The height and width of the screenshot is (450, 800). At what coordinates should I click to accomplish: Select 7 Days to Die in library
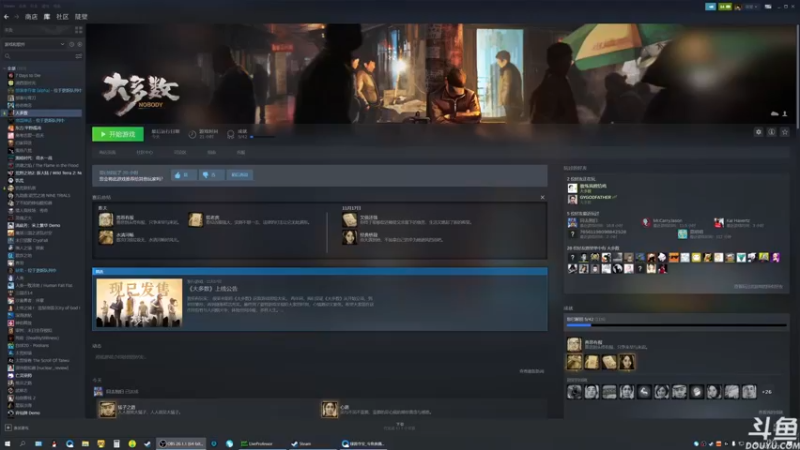pyautogui.click(x=28, y=76)
